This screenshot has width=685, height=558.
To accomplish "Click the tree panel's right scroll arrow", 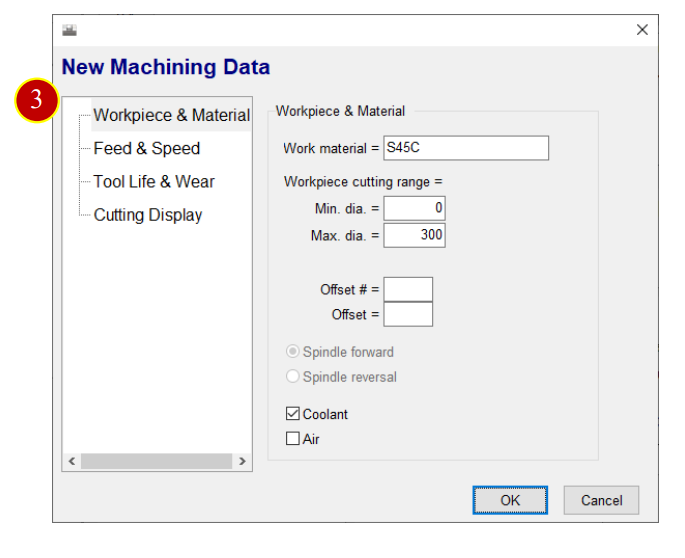I will 242,461.
